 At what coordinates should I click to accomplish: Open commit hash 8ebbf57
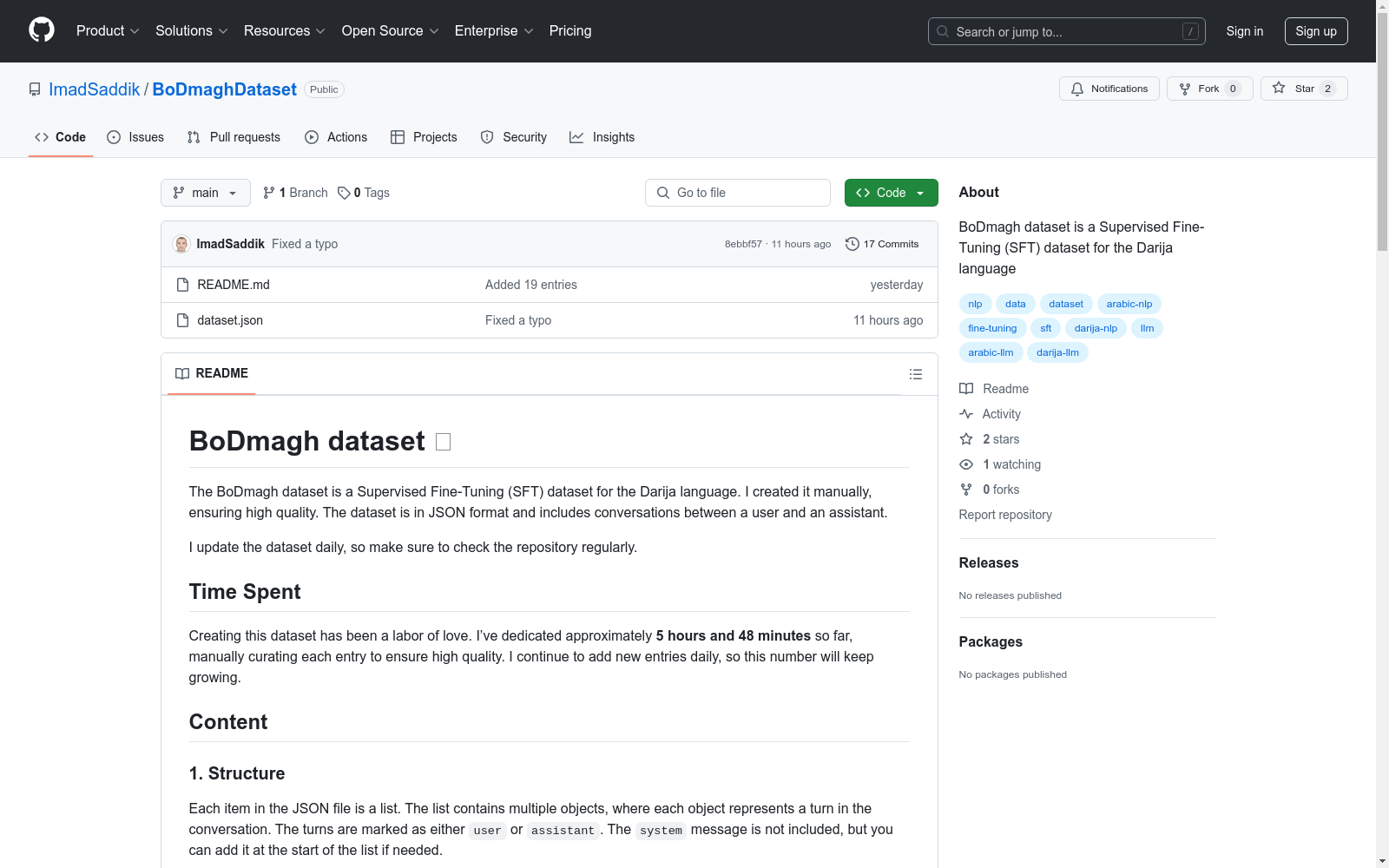tap(743, 244)
